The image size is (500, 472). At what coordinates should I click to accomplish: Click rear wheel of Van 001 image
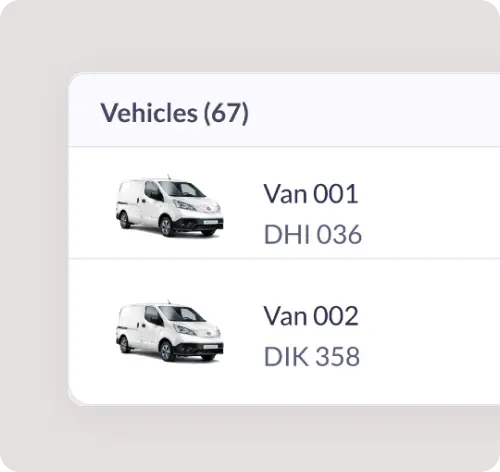point(124,220)
